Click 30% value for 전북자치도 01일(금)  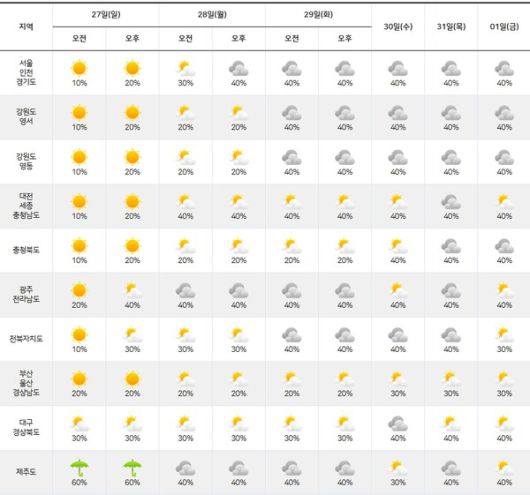[x=504, y=349]
